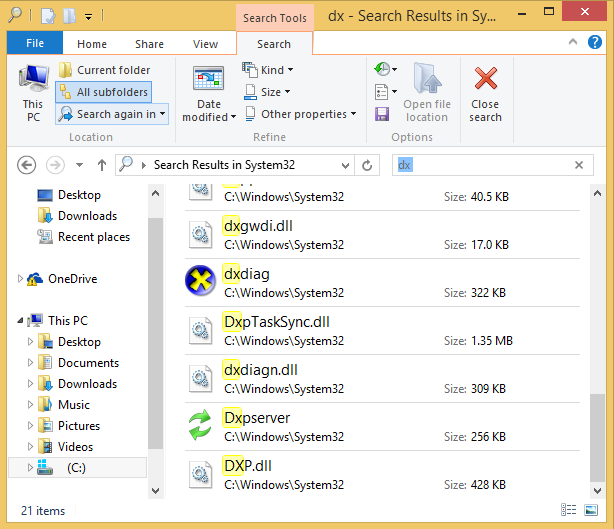Switch to the View tab
614x529 pixels.
[205, 44]
